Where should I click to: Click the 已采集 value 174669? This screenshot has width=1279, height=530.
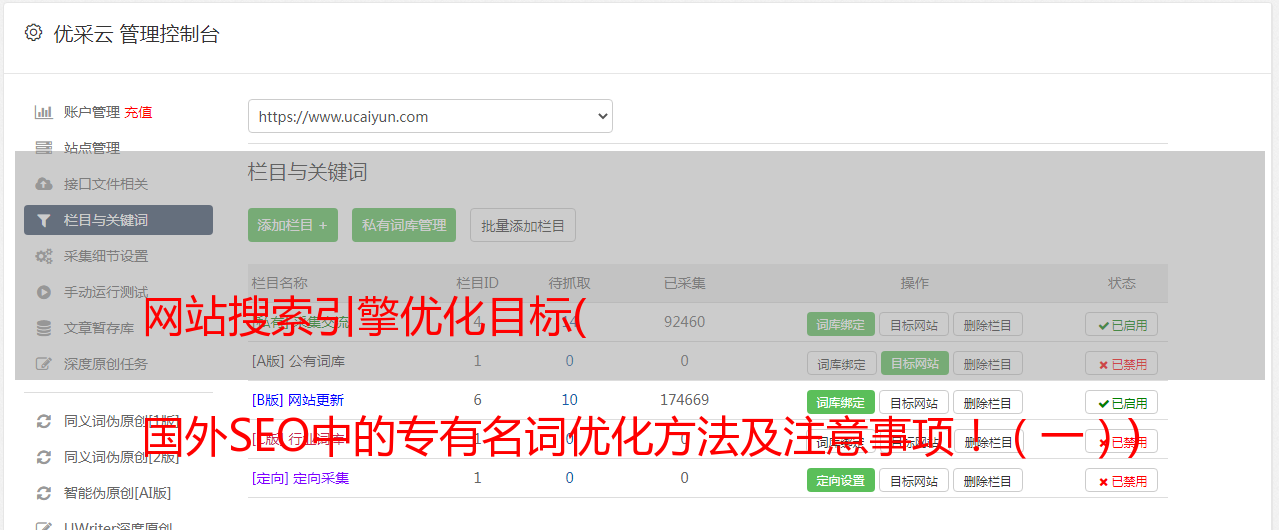pyautogui.click(x=684, y=400)
